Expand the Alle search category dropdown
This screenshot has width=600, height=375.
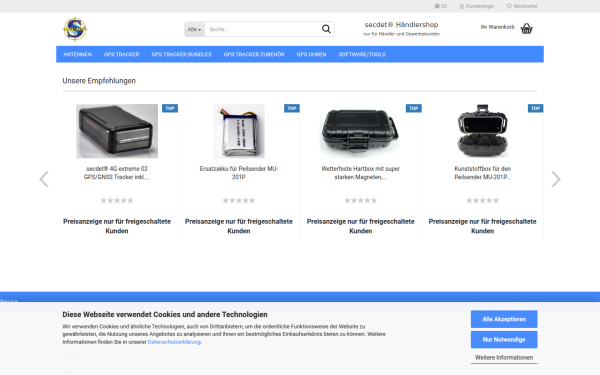tap(194, 29)
